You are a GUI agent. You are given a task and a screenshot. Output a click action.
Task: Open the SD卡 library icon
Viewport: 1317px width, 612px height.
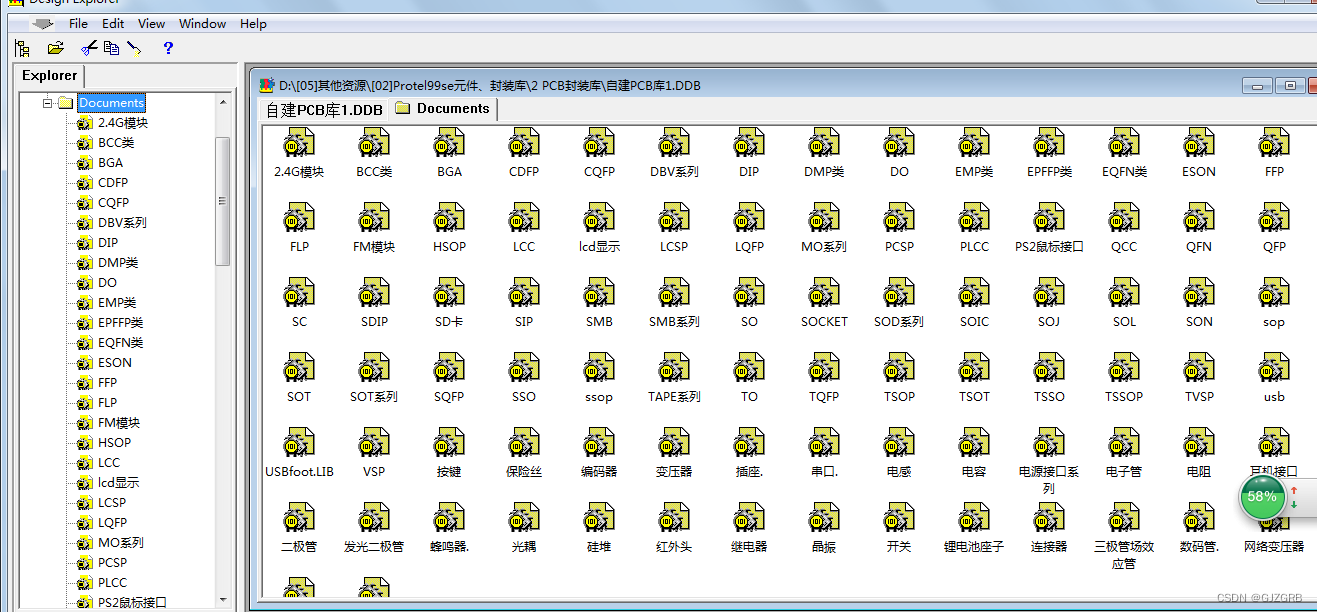click(x=449, y=293)
